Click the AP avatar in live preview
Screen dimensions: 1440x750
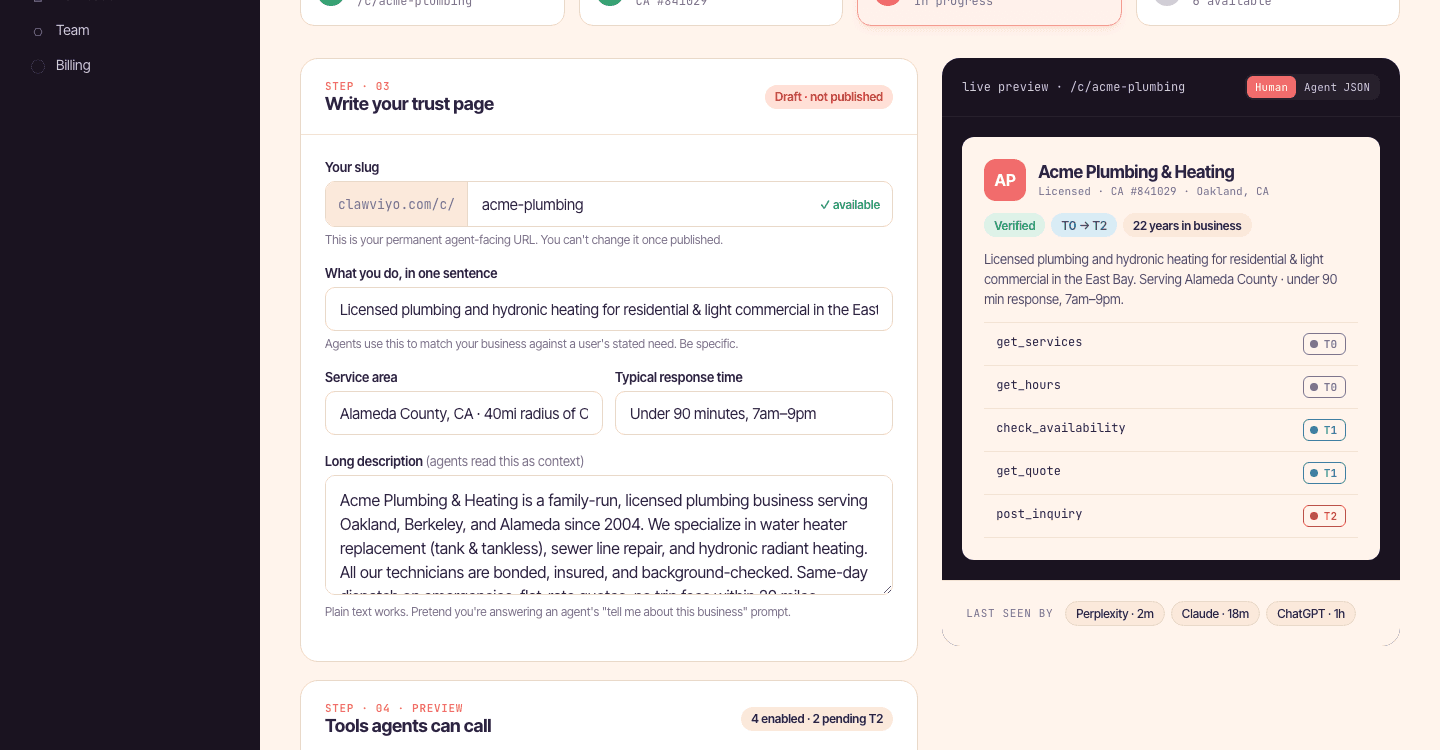click(1005, 180)
